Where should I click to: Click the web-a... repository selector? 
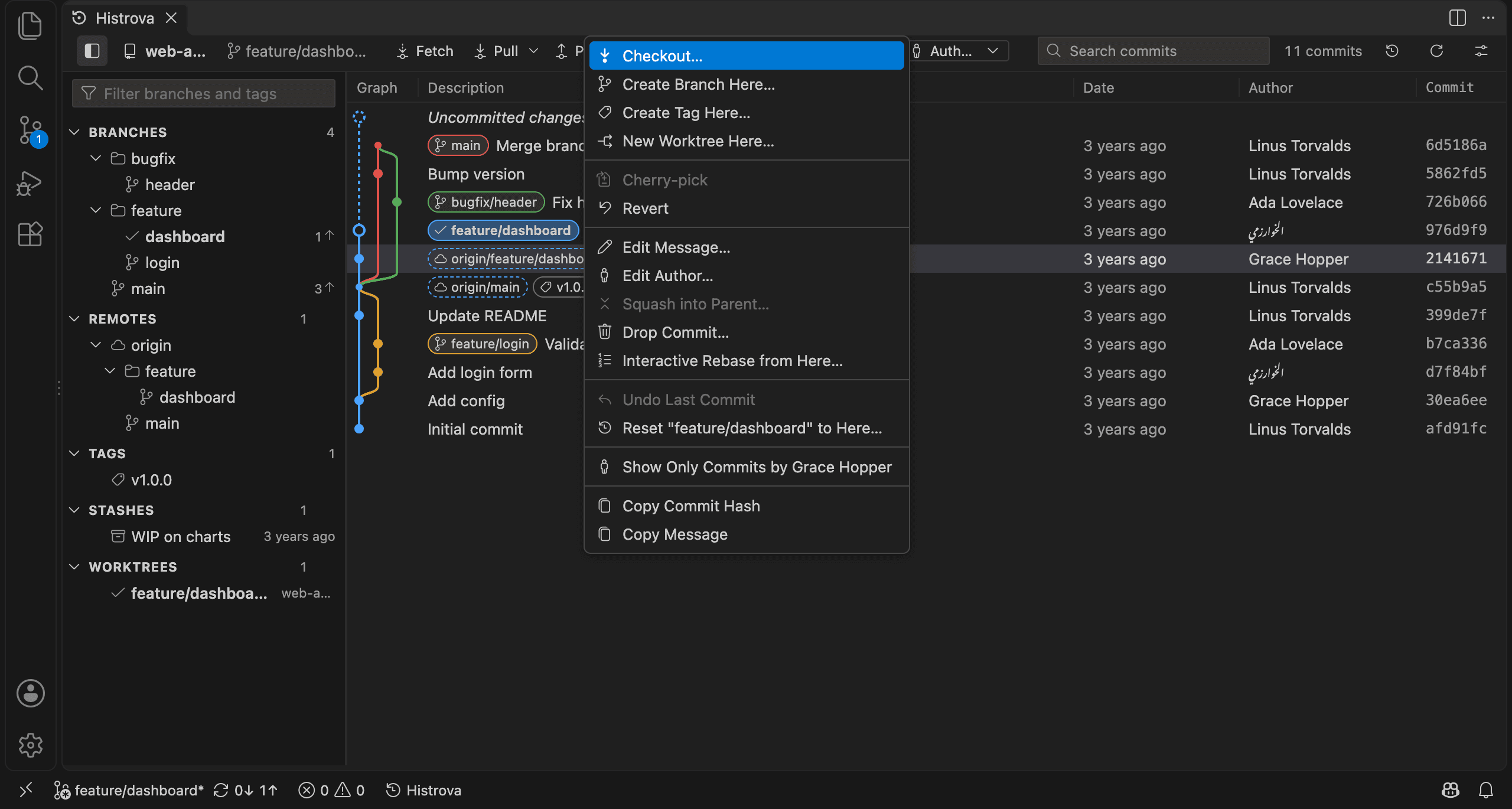click(x=165, y=51)
